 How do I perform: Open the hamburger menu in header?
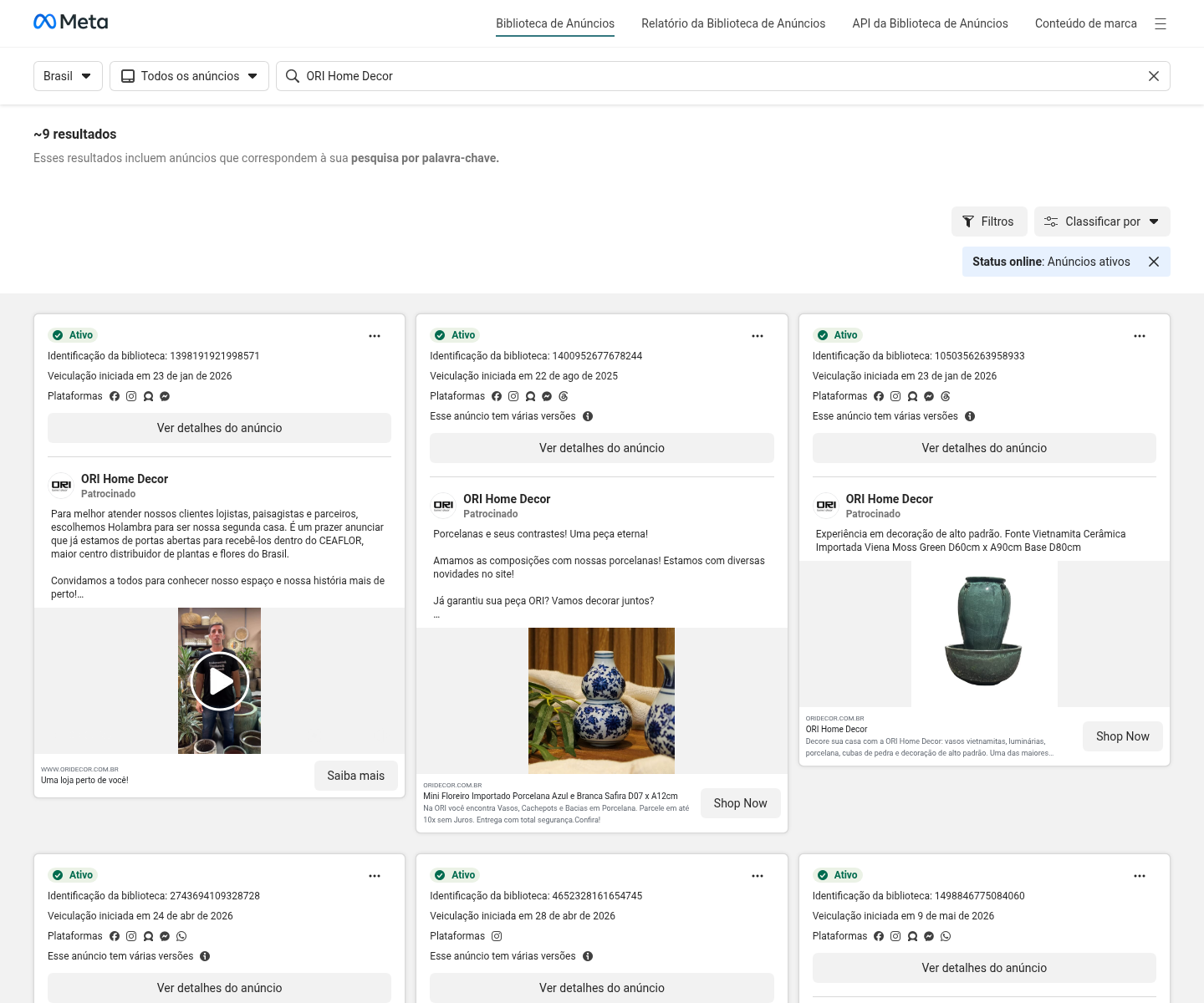tap(1161, 24)
